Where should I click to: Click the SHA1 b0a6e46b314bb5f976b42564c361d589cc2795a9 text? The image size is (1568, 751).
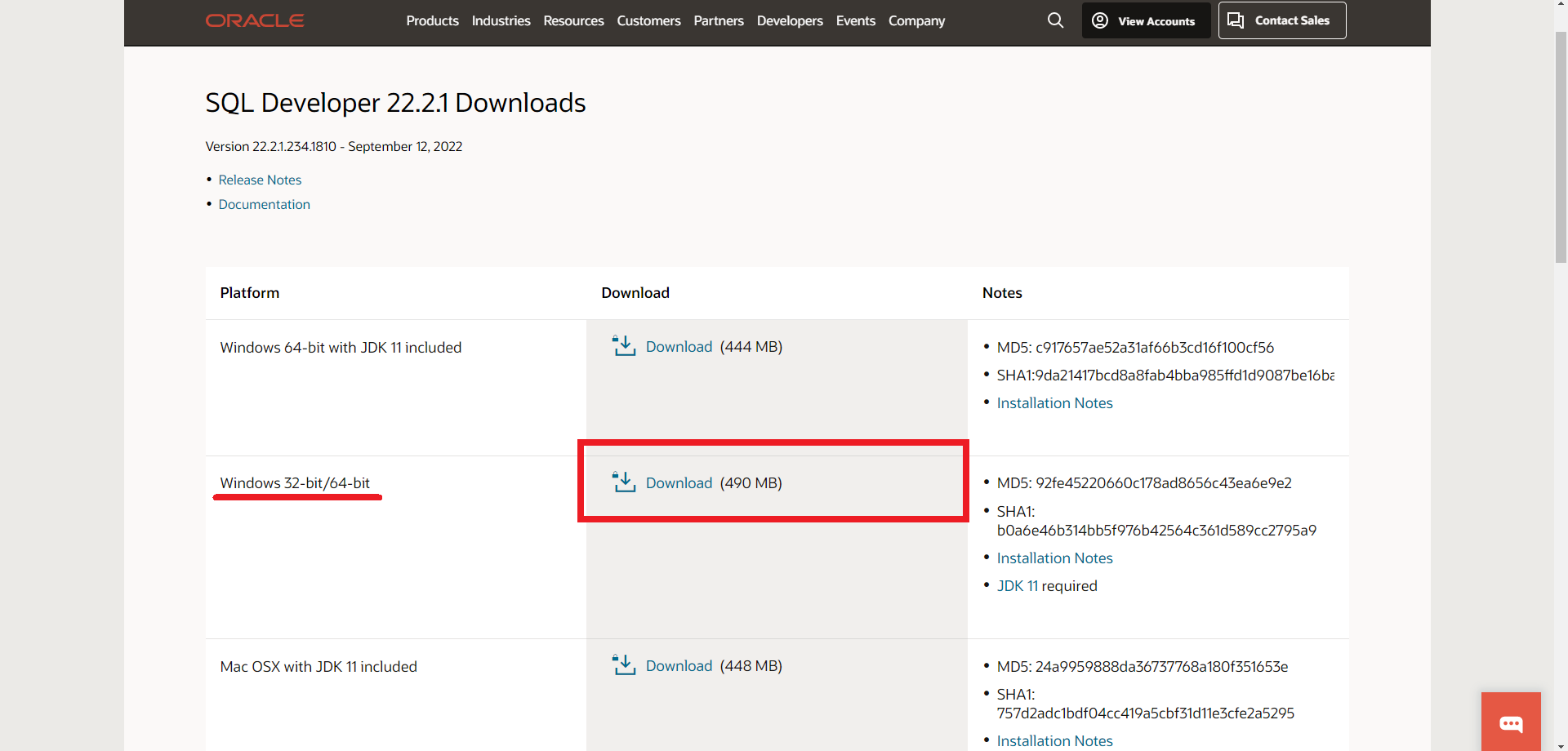[x=1156, y=521]
